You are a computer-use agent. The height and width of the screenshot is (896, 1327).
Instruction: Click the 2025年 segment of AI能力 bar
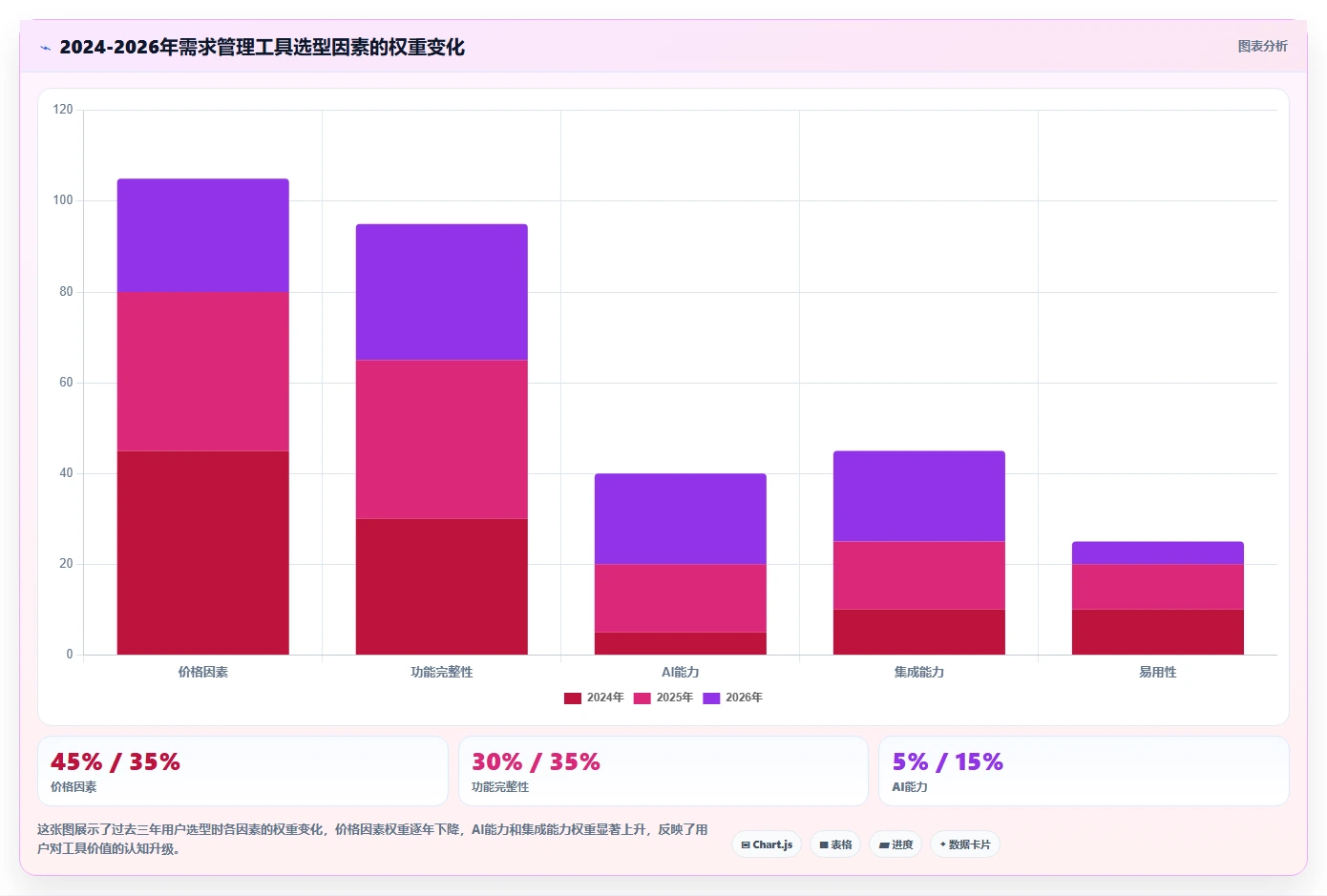[x=681, y=598]
